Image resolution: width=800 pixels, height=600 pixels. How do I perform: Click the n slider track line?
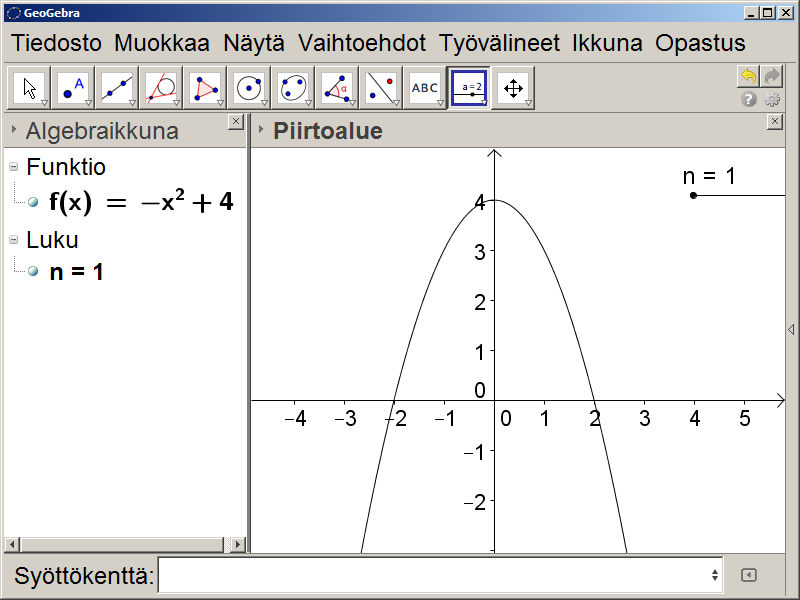point(739,195)
